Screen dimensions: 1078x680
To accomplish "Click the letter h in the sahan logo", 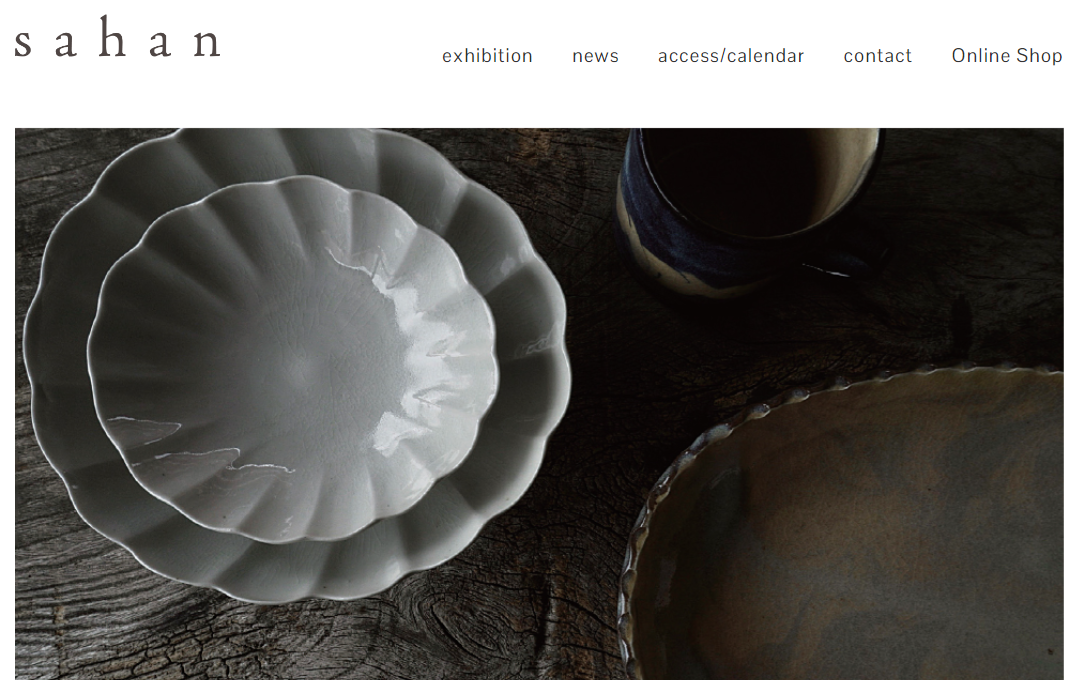I will point(113,36).
